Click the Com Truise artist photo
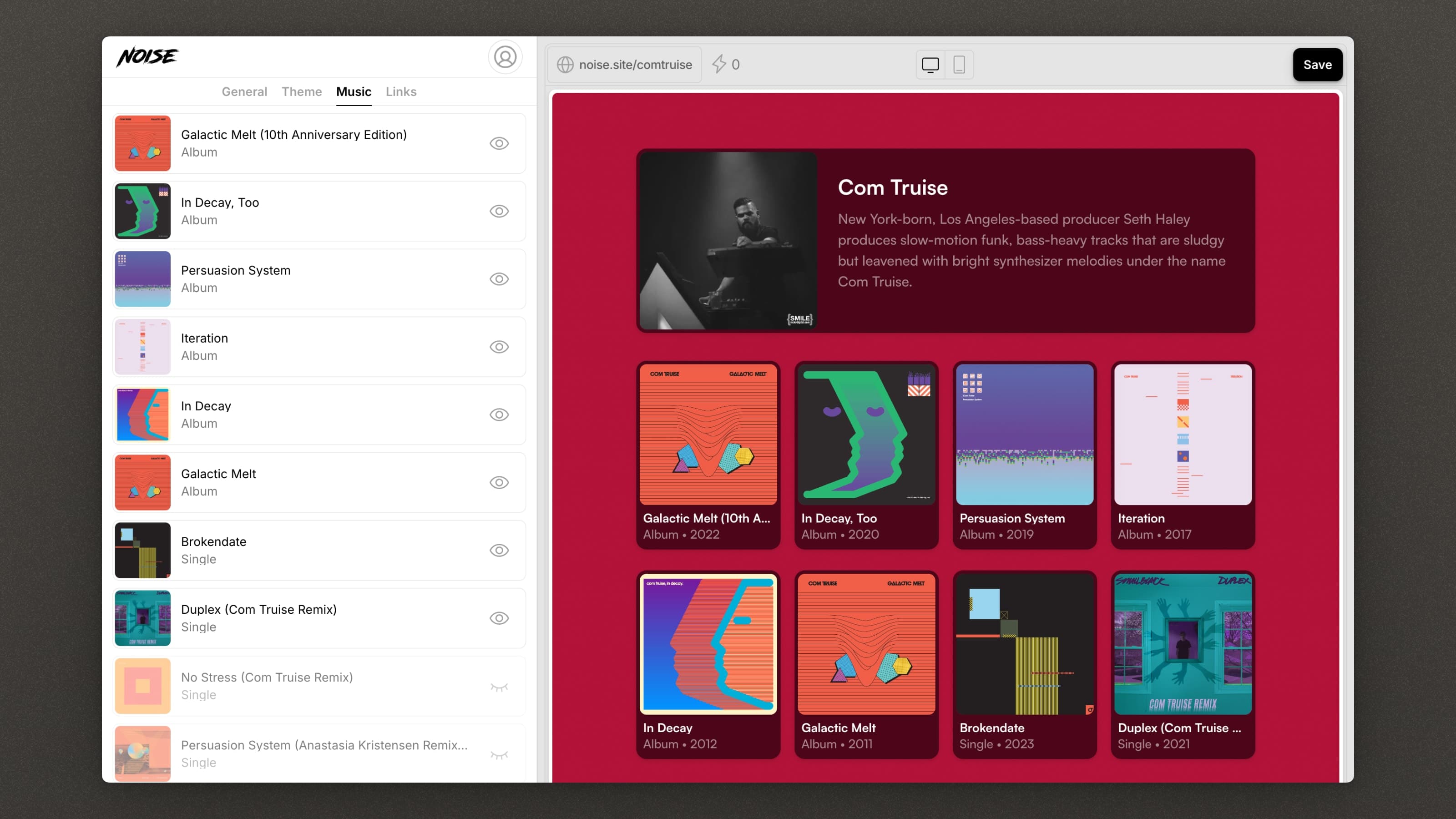The width and height of the screenshot is (1456, 819). pos(728,241)
